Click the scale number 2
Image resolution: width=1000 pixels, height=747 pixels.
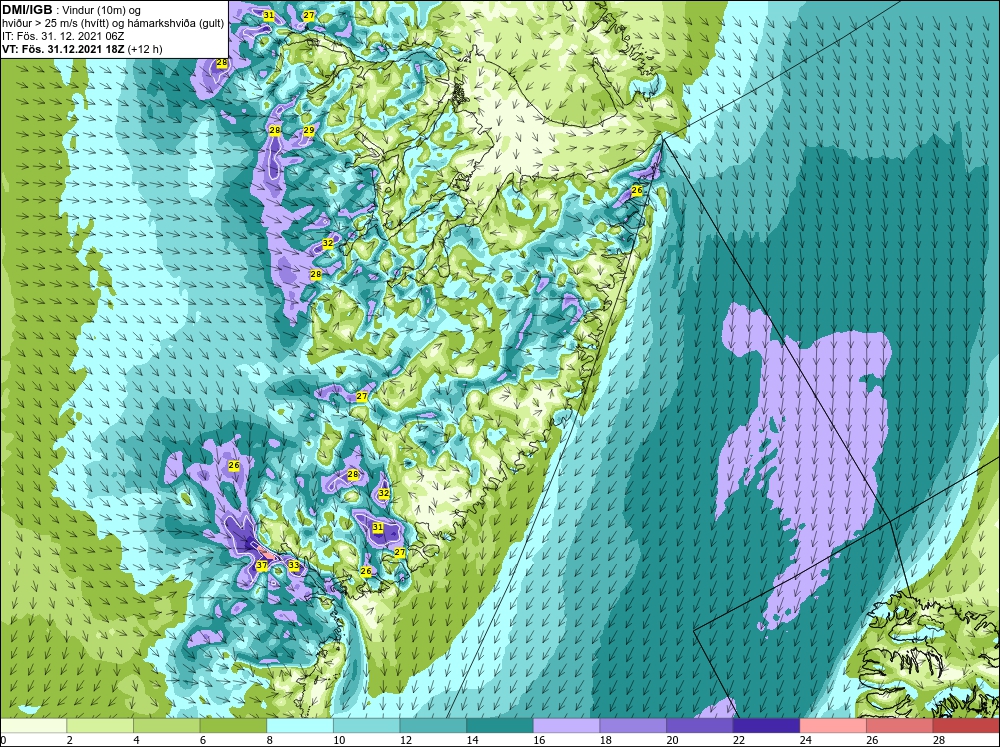pos(70,740)
